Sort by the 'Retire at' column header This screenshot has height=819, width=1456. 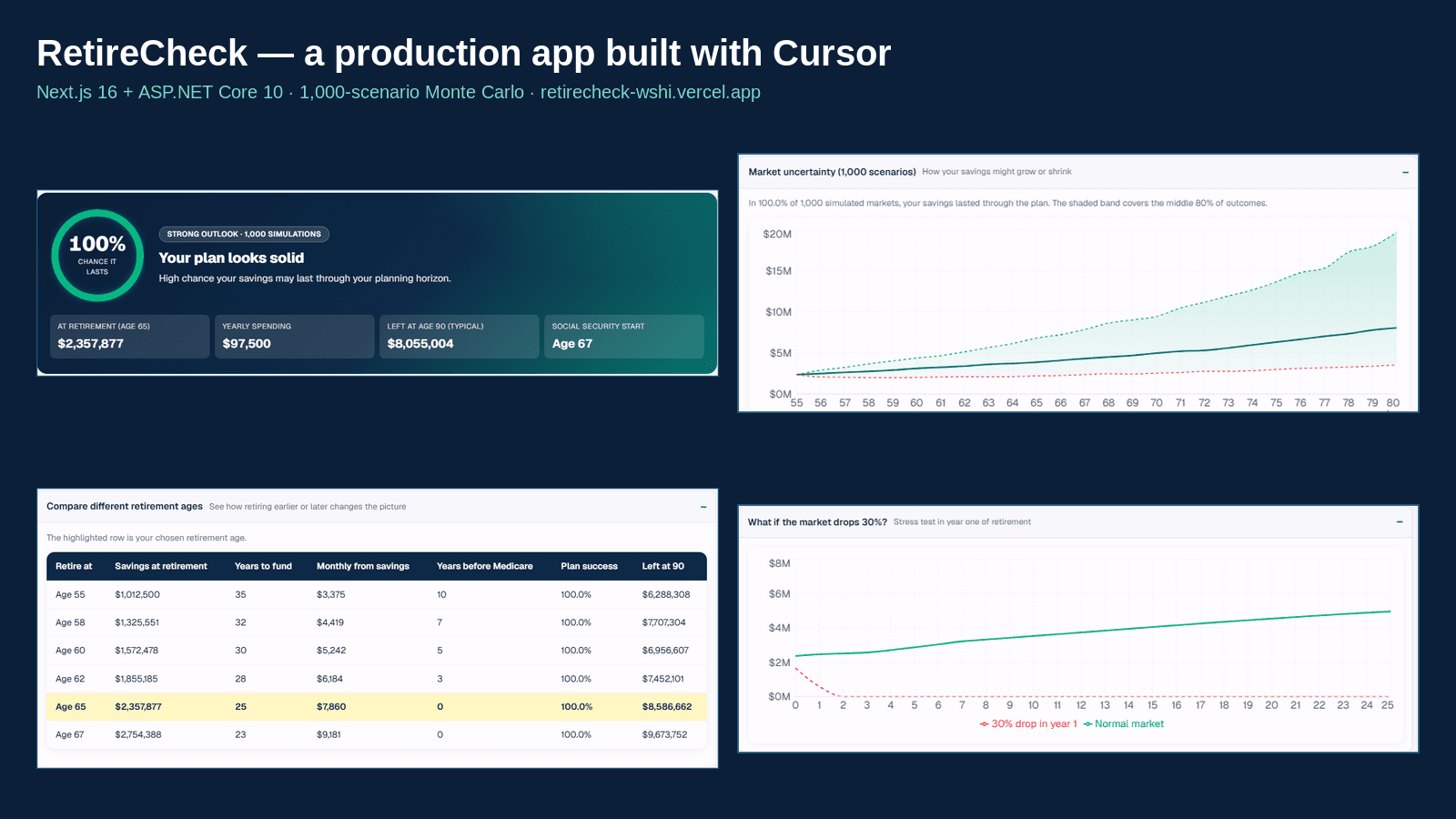[x=74, y=566]
